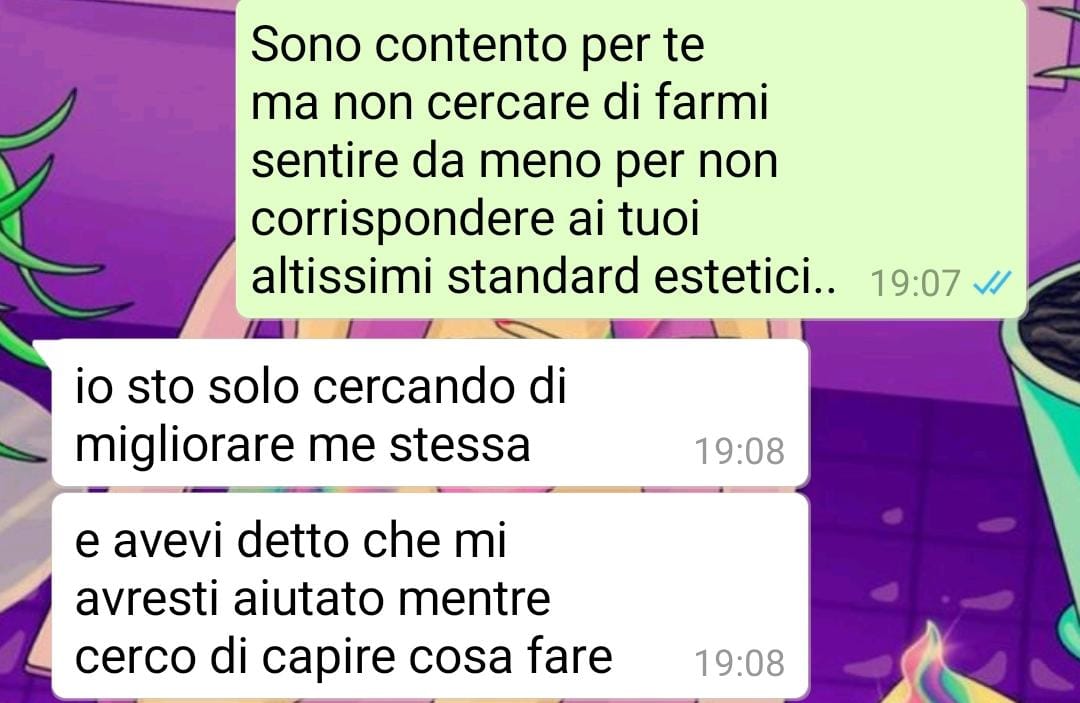Select the text "altissimi standard estetici.."
Viewport: 1080px width, 703px height.
click(x=543, y=276)
